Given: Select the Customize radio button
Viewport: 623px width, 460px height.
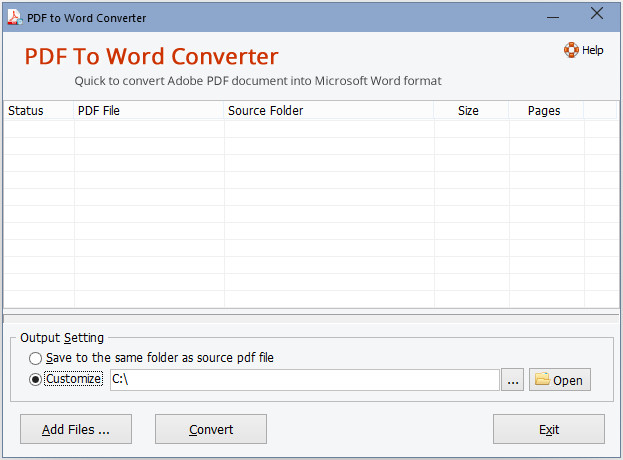Looking at the screenshot, I should [35, 379].
